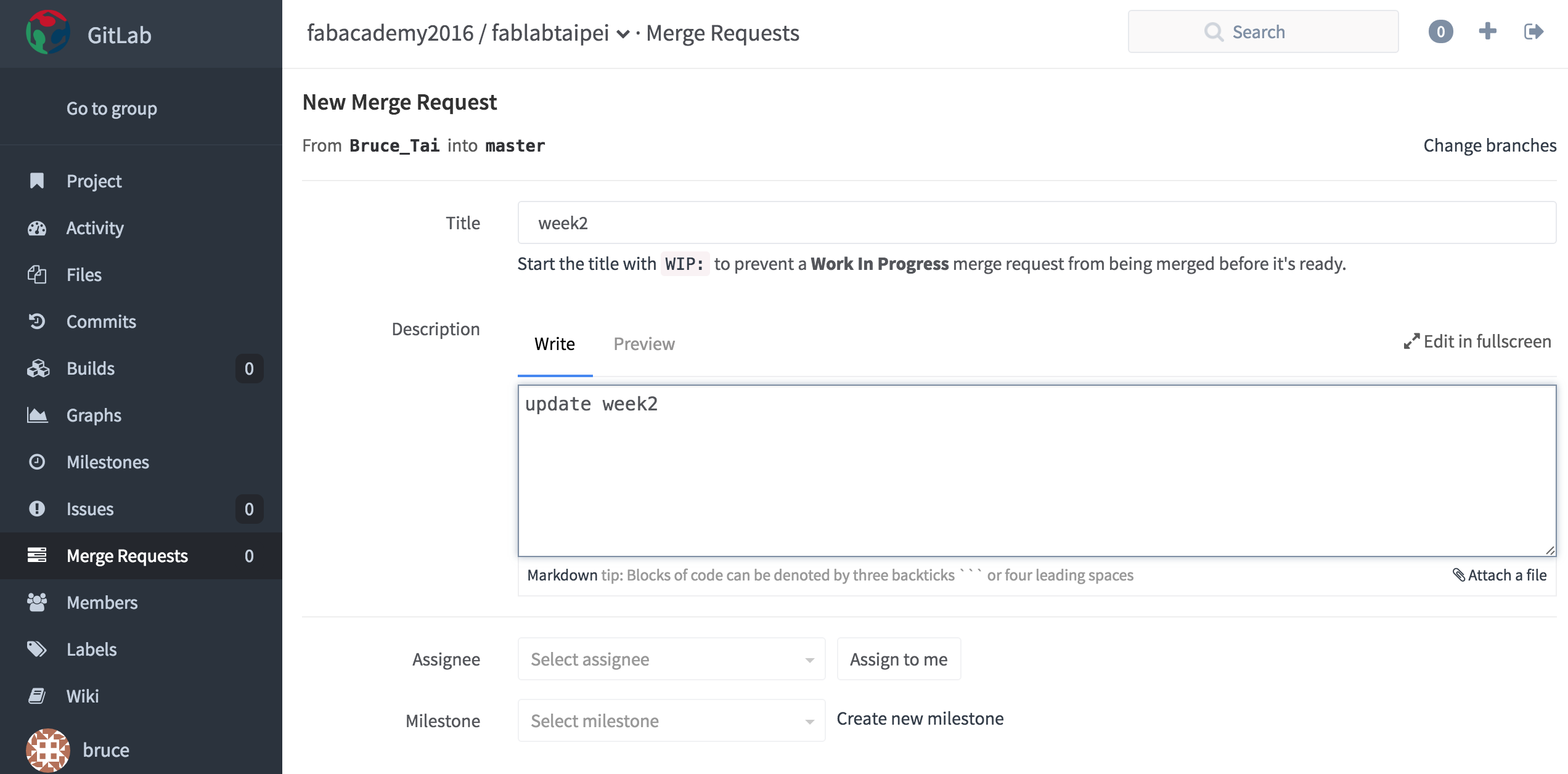Click the Assign to me button
This screenshot has height=774, width=1568.
pyautogui.click(x=899, y=659)
